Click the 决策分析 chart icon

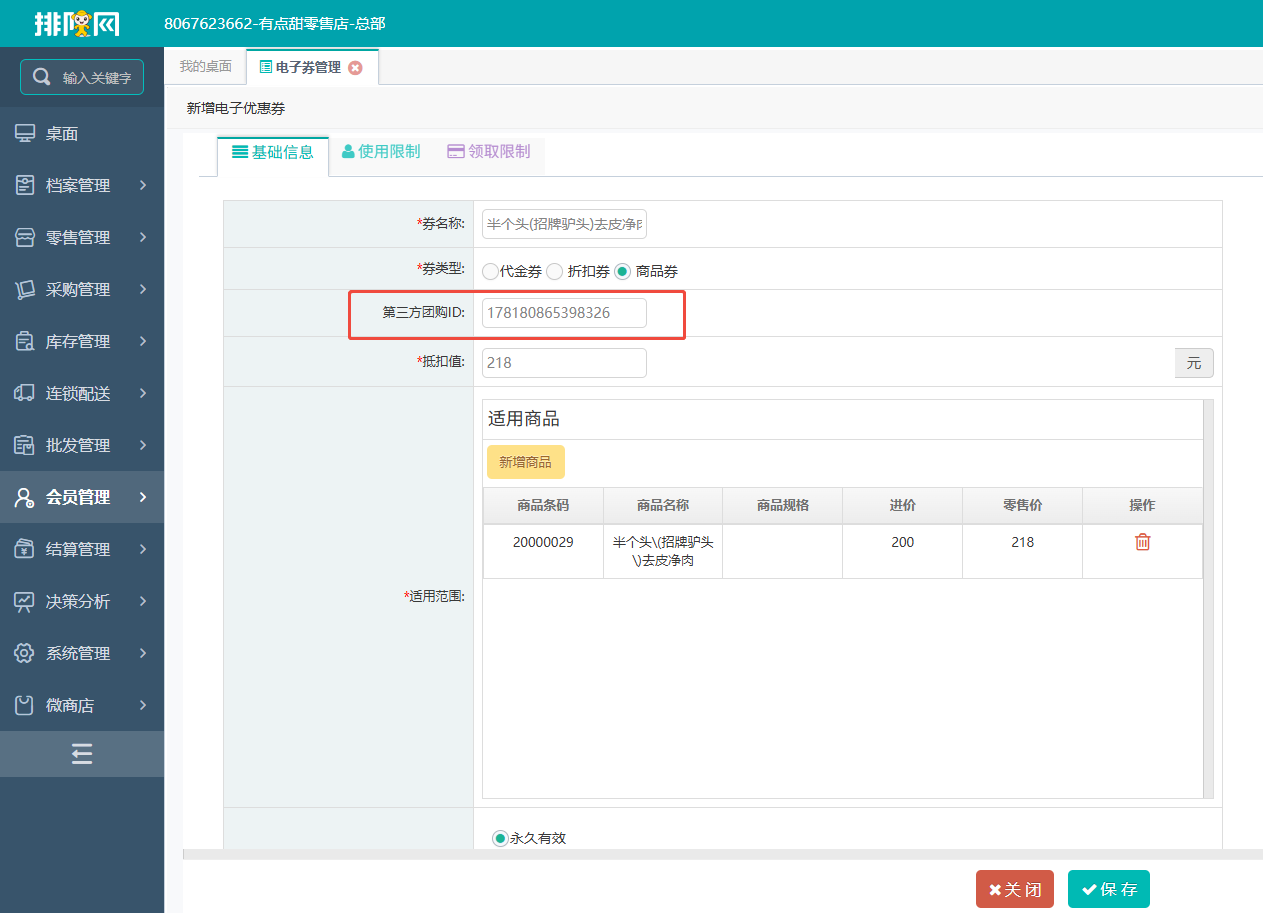25,601
